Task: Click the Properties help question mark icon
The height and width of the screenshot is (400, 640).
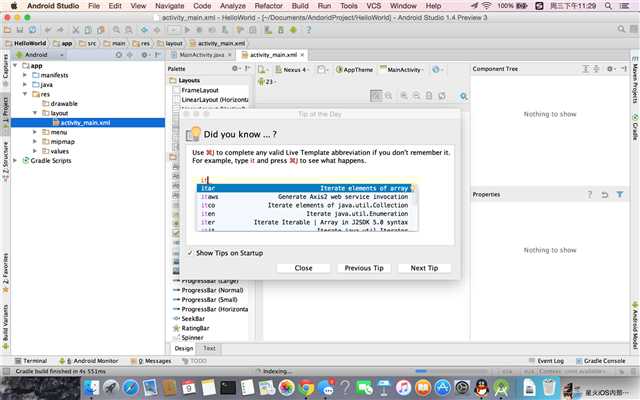Action: tap(589, 195)
